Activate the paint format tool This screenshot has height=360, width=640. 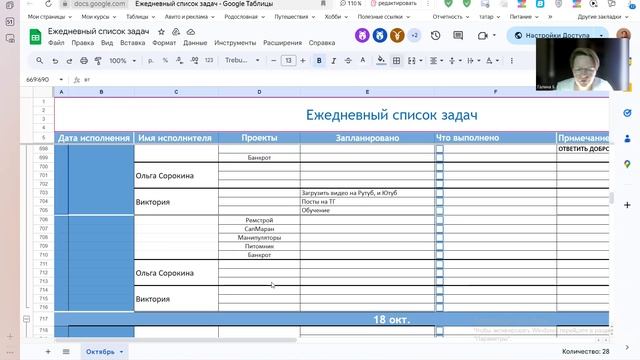[98, 61]
